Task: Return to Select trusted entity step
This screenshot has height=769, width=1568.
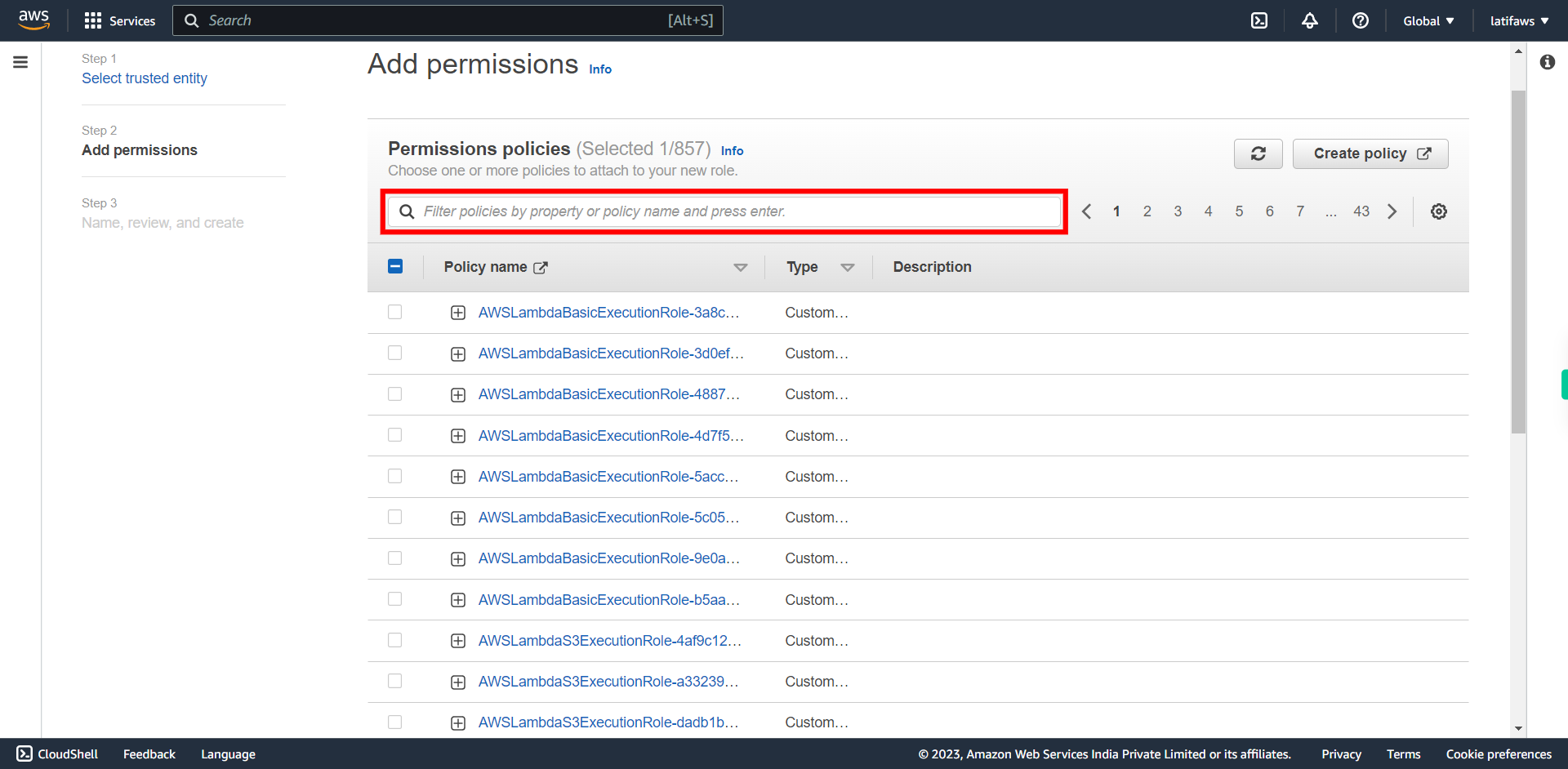Action: click(145, 78)
